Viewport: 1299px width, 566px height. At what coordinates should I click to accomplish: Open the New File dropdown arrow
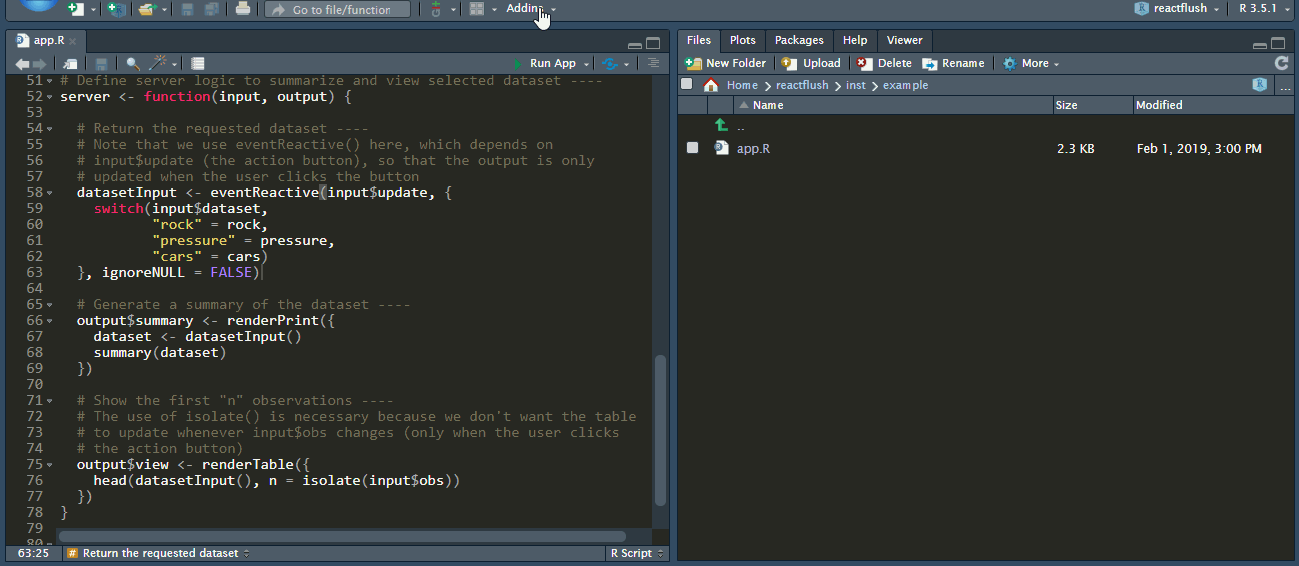[94, 10]
